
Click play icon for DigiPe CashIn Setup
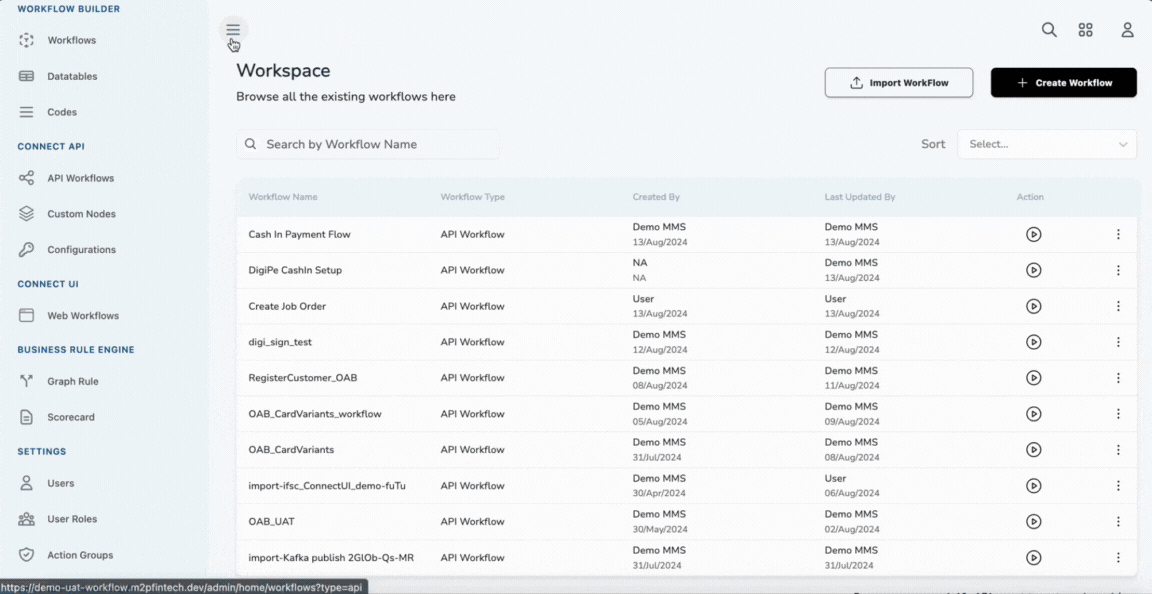tap(1033, 270)
